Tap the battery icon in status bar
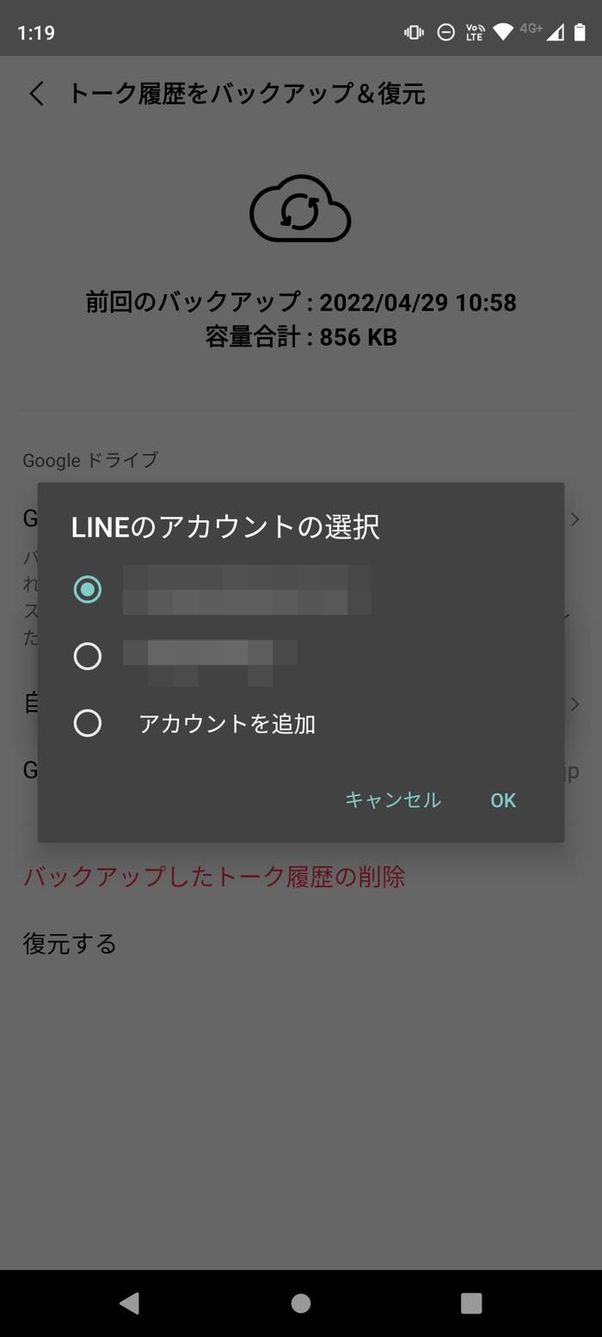The width and height of the screenshot is (602, 1337). click(579, 32)
